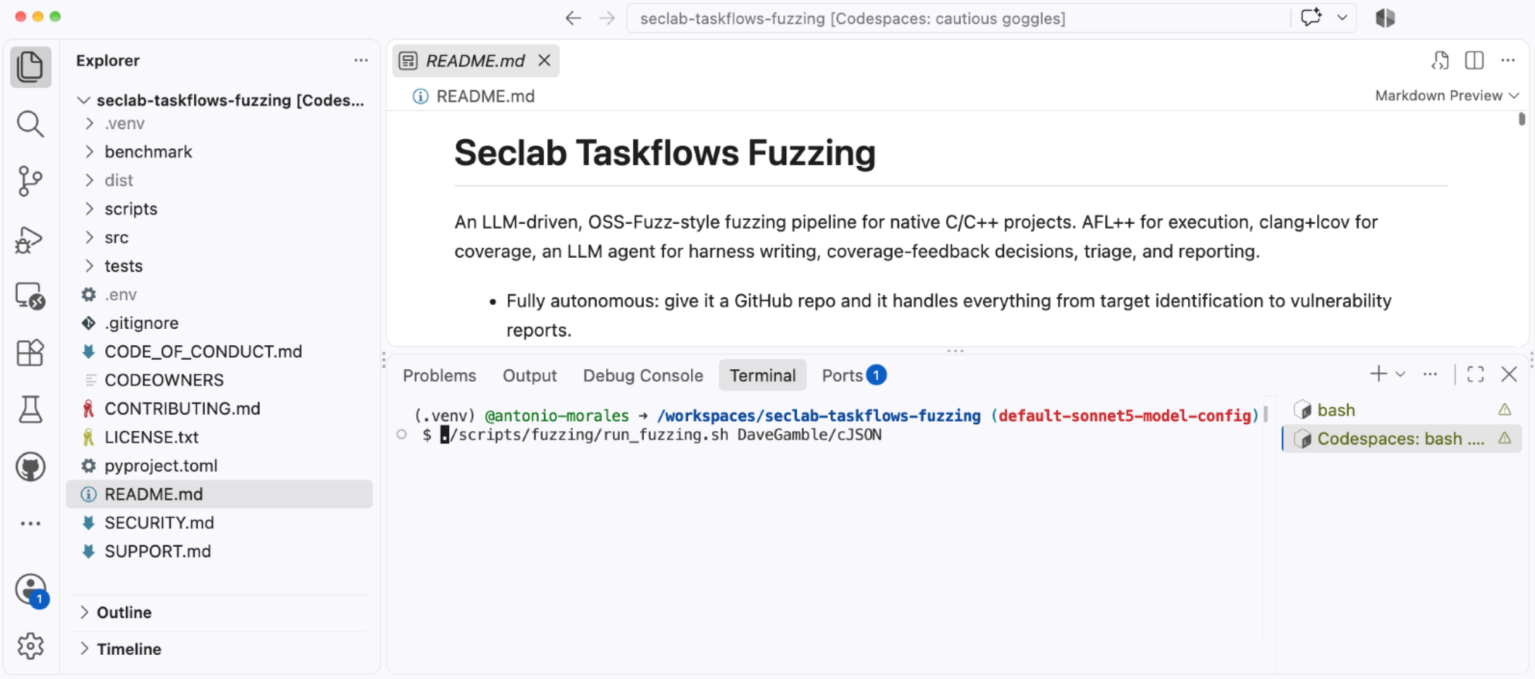
Task: Open pyproject.toml file
Action: coord(221,466)
